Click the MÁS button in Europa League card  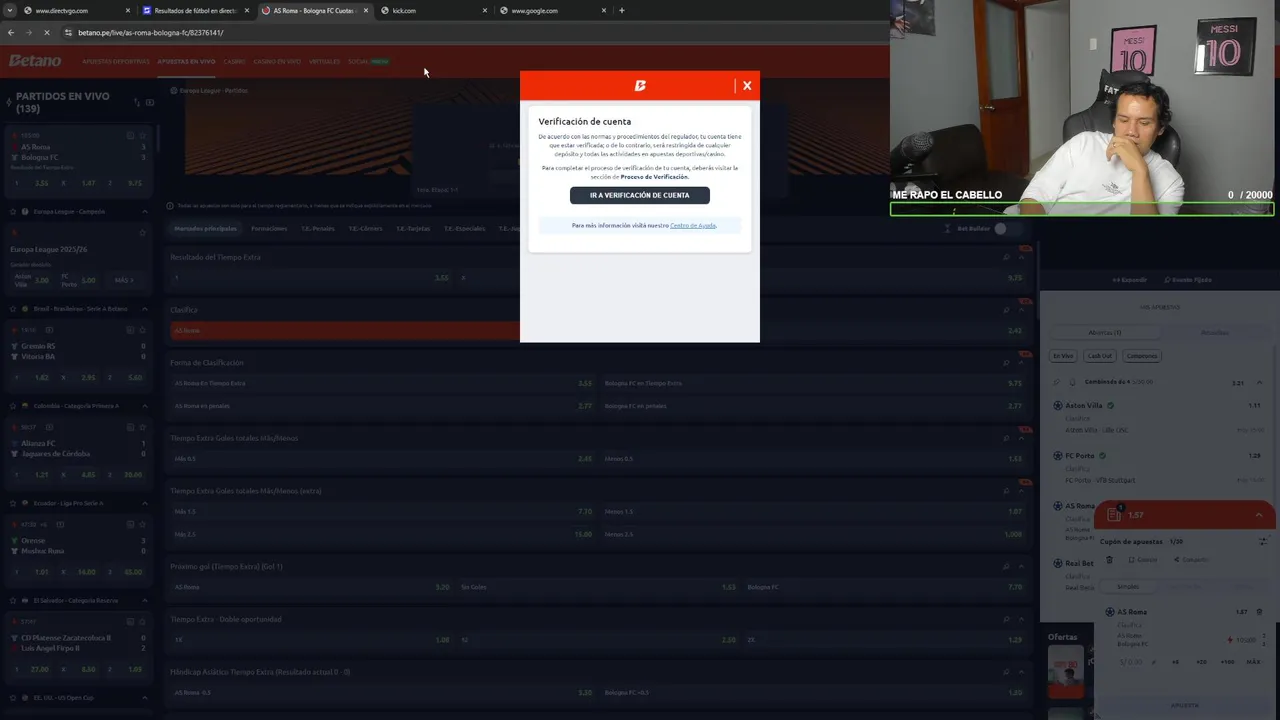click(x=124, y=280)
